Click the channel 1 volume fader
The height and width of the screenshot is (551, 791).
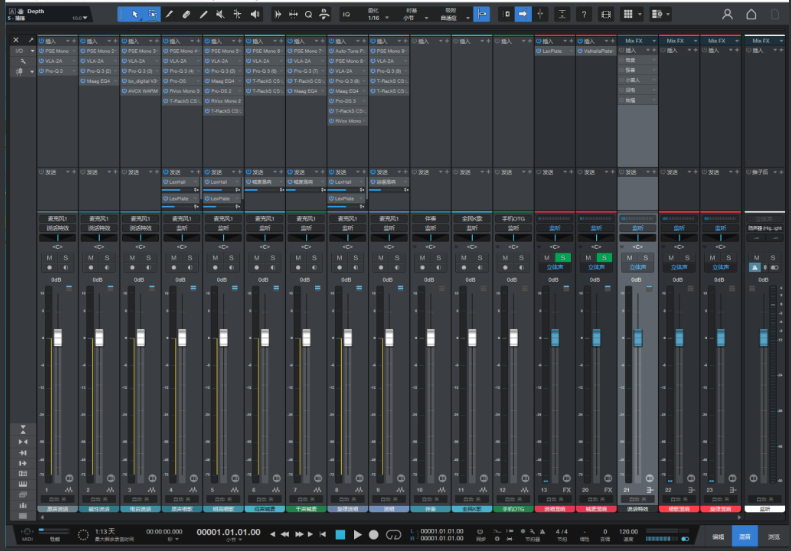pyautogui.click(x=58, y=338)
